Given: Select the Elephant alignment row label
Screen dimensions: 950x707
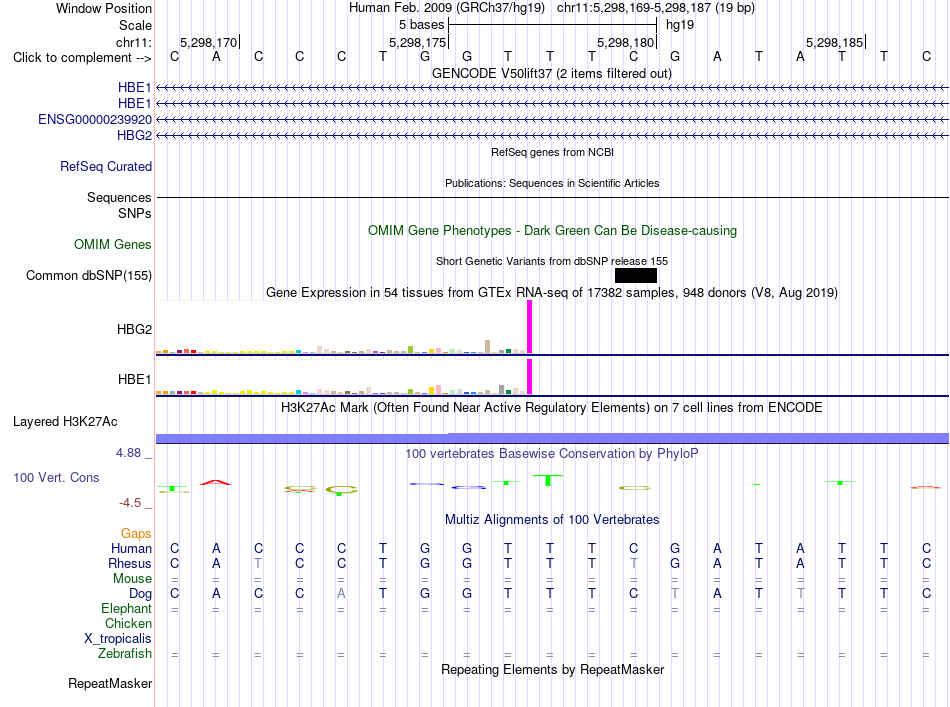Looking at the screenshot, I should coord(127,608).
